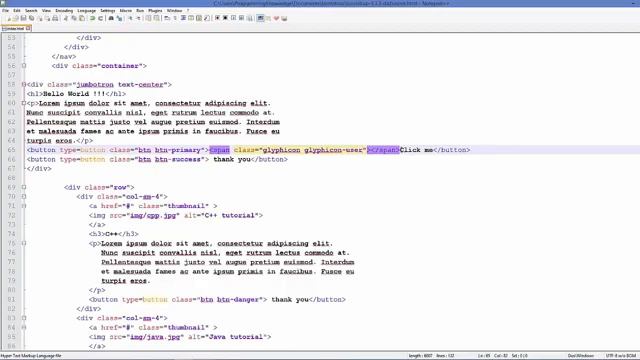
Task: Collapse the paragraph fold on line 60
Action: point(24,103)
